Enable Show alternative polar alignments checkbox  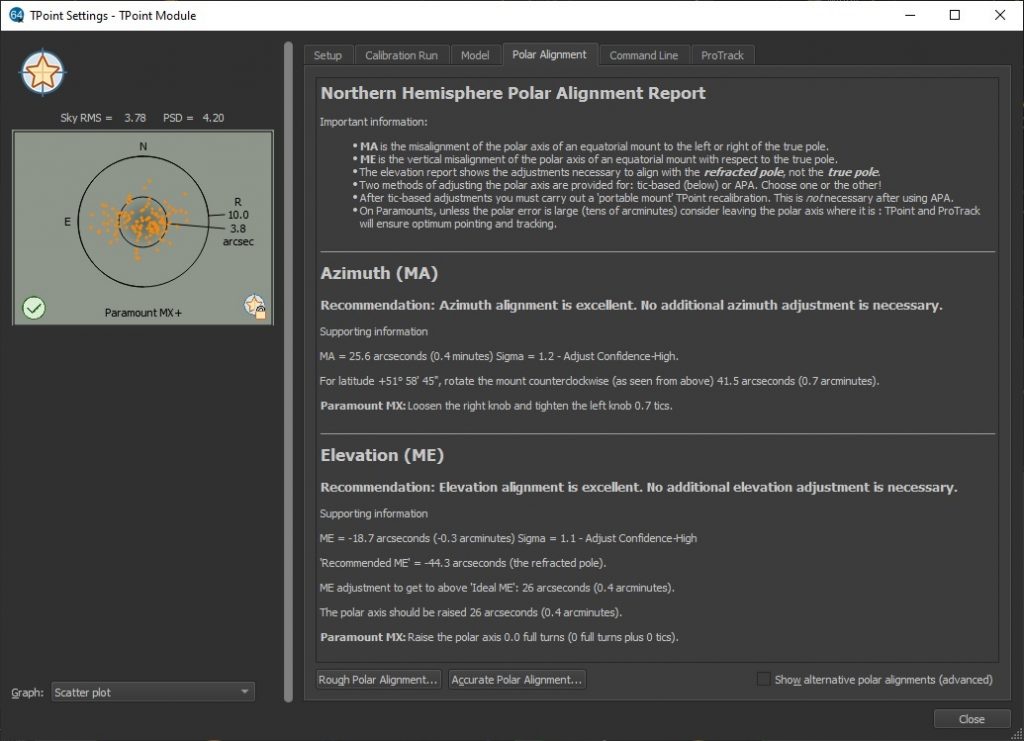tap(763, 679)
